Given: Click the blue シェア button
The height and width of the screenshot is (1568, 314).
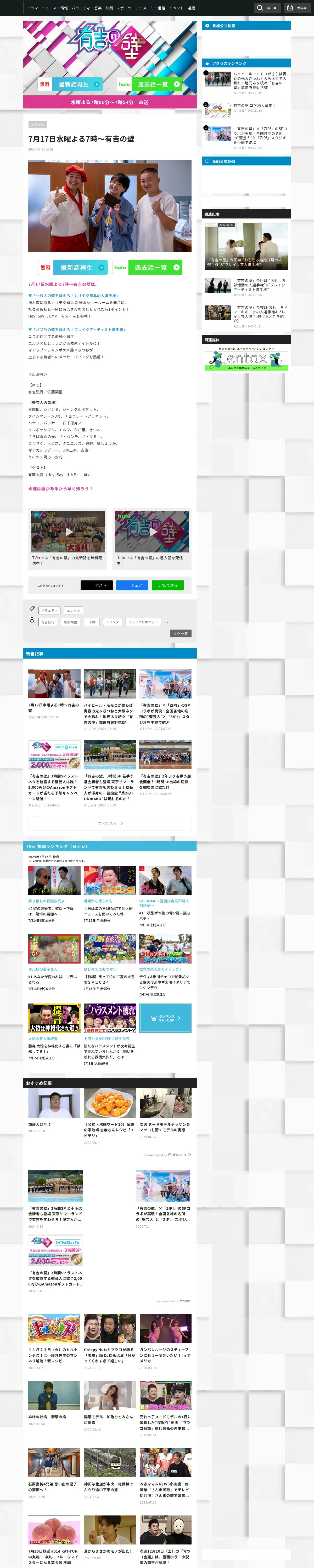Looking at the screenshot, I should 132,586.
